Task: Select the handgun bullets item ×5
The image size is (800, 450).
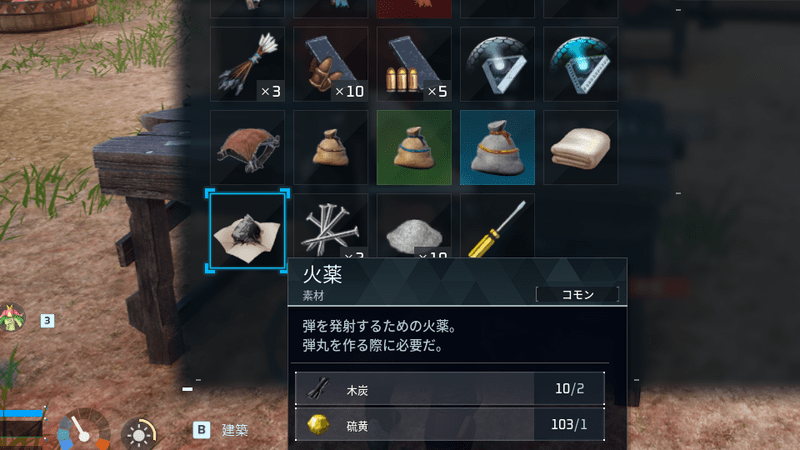Action: (x=414, y=64)
